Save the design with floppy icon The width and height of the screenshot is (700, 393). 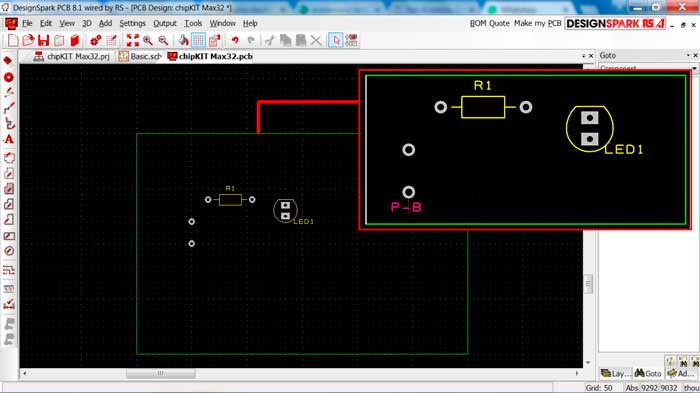point(43,41)
